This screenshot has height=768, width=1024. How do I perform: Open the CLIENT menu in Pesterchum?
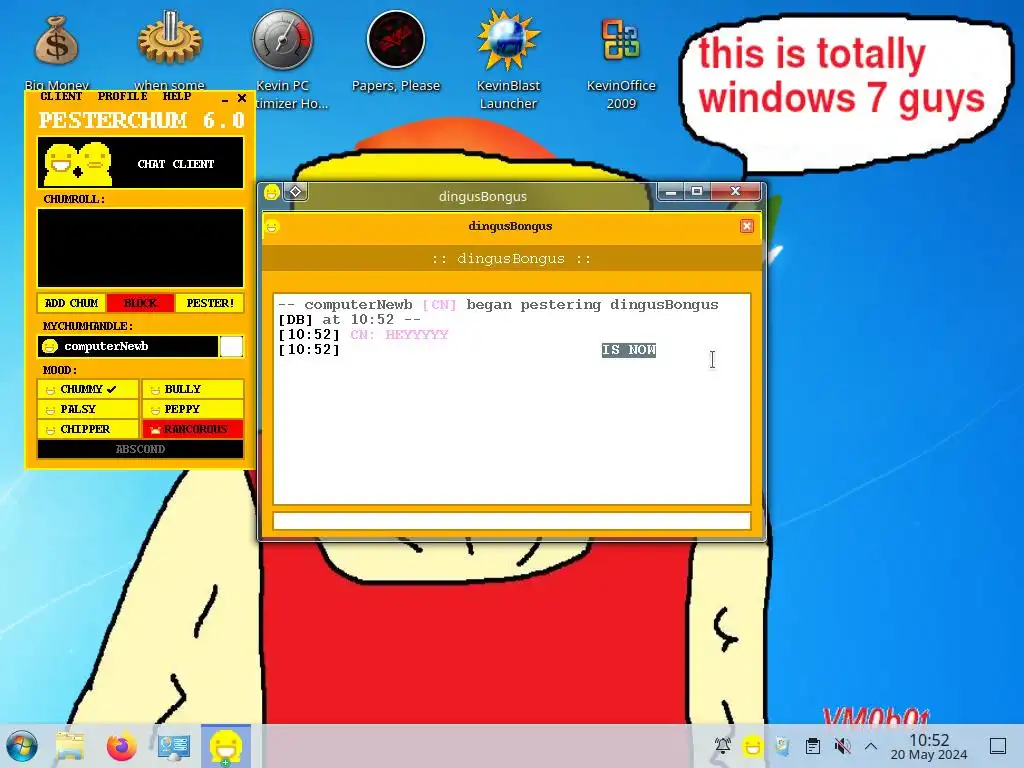(61, 97)
